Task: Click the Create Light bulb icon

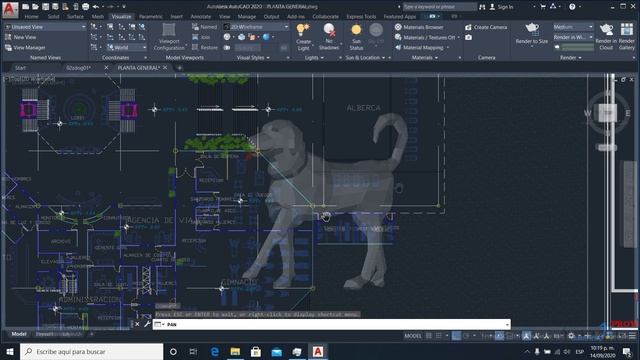Action: [303, 29]
